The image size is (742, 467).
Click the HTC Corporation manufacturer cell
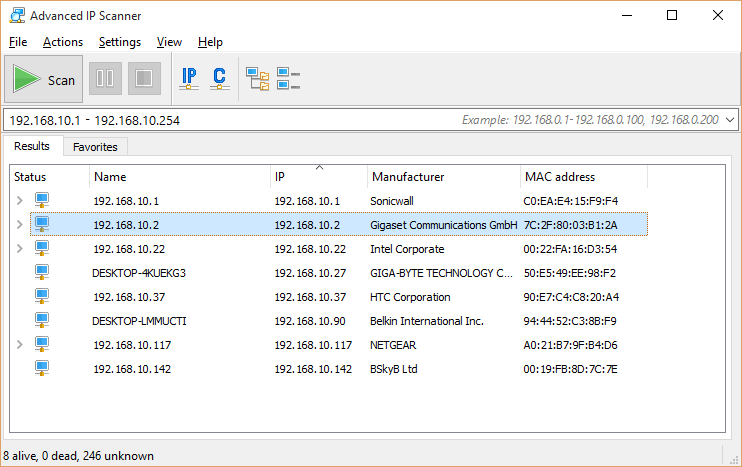410,297
